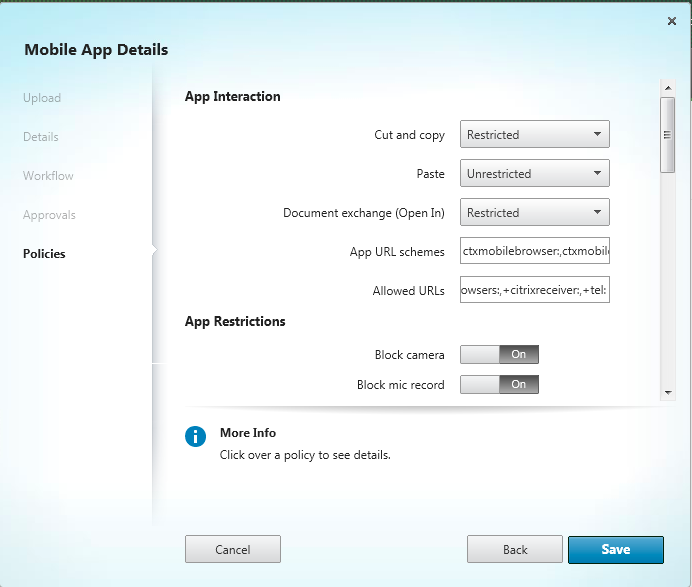Close the Mobile App Details dialog
692x587 pixels.
669,20
